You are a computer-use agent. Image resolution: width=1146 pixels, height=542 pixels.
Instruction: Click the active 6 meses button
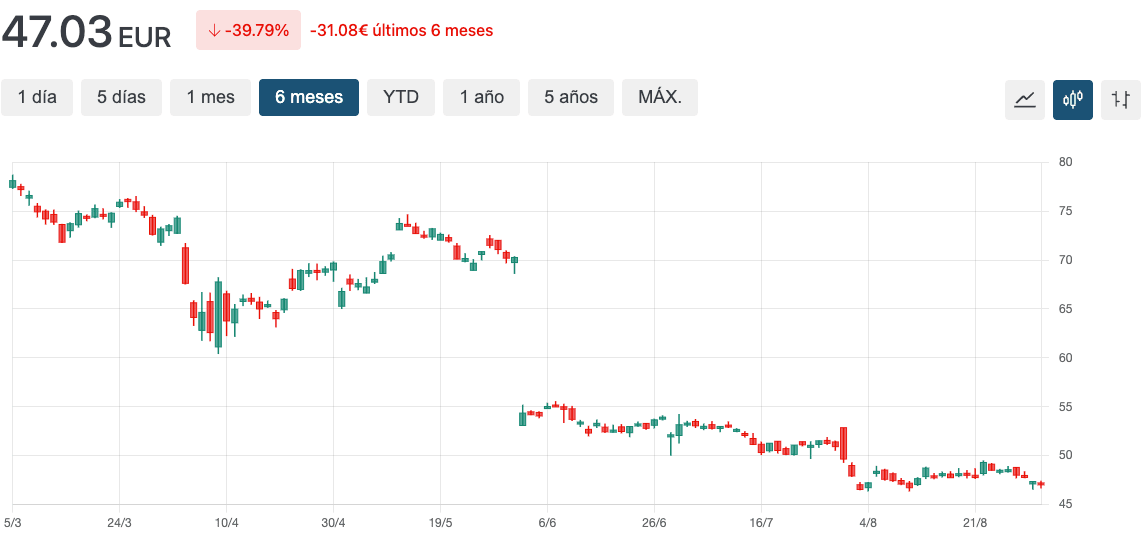point(309,97)
